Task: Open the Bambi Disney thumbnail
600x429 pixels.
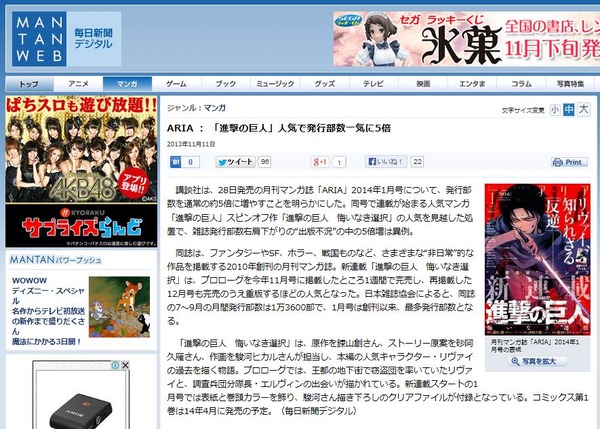Action: (119, 307)
